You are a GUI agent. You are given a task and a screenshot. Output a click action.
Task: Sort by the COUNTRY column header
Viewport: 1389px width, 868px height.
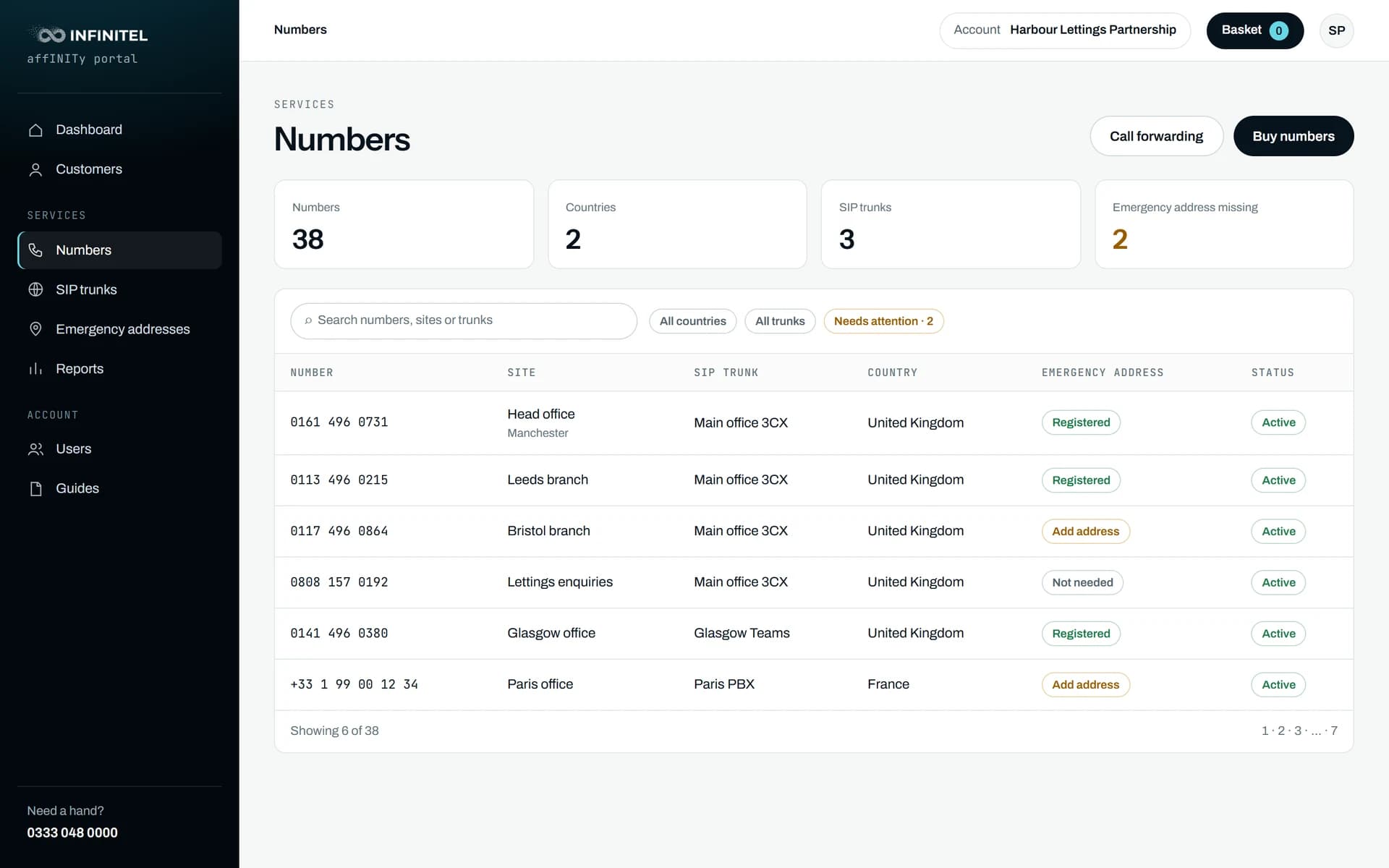[892, 373]
